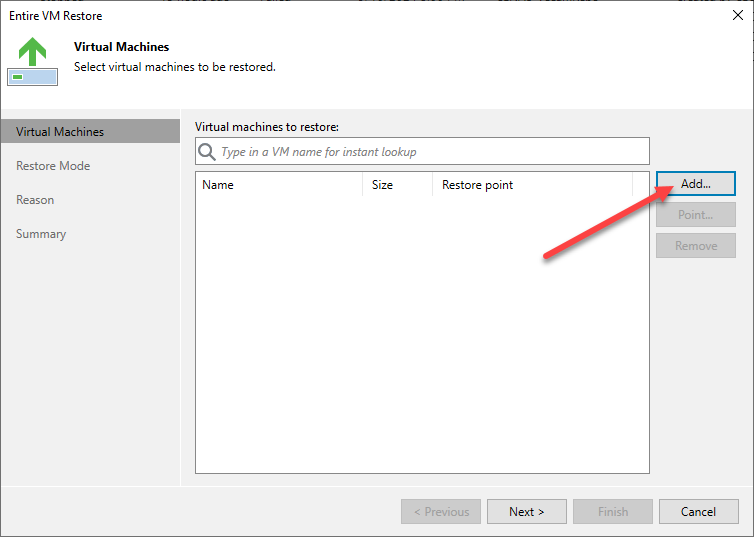The height and width of the screenshot is (537, 754).
Task: Click the Entire VM Restore title bar
Action: (365, 15)
